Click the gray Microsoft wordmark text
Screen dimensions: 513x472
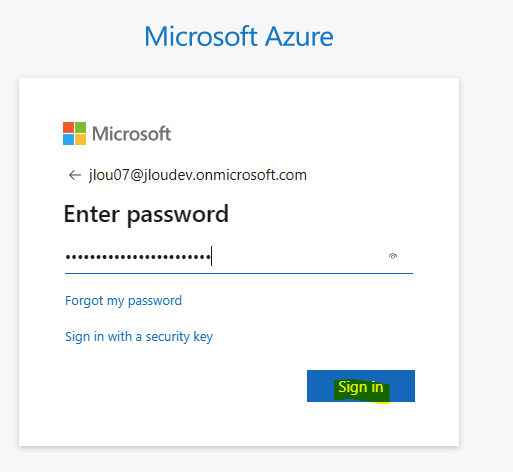(x=131, y=134)
